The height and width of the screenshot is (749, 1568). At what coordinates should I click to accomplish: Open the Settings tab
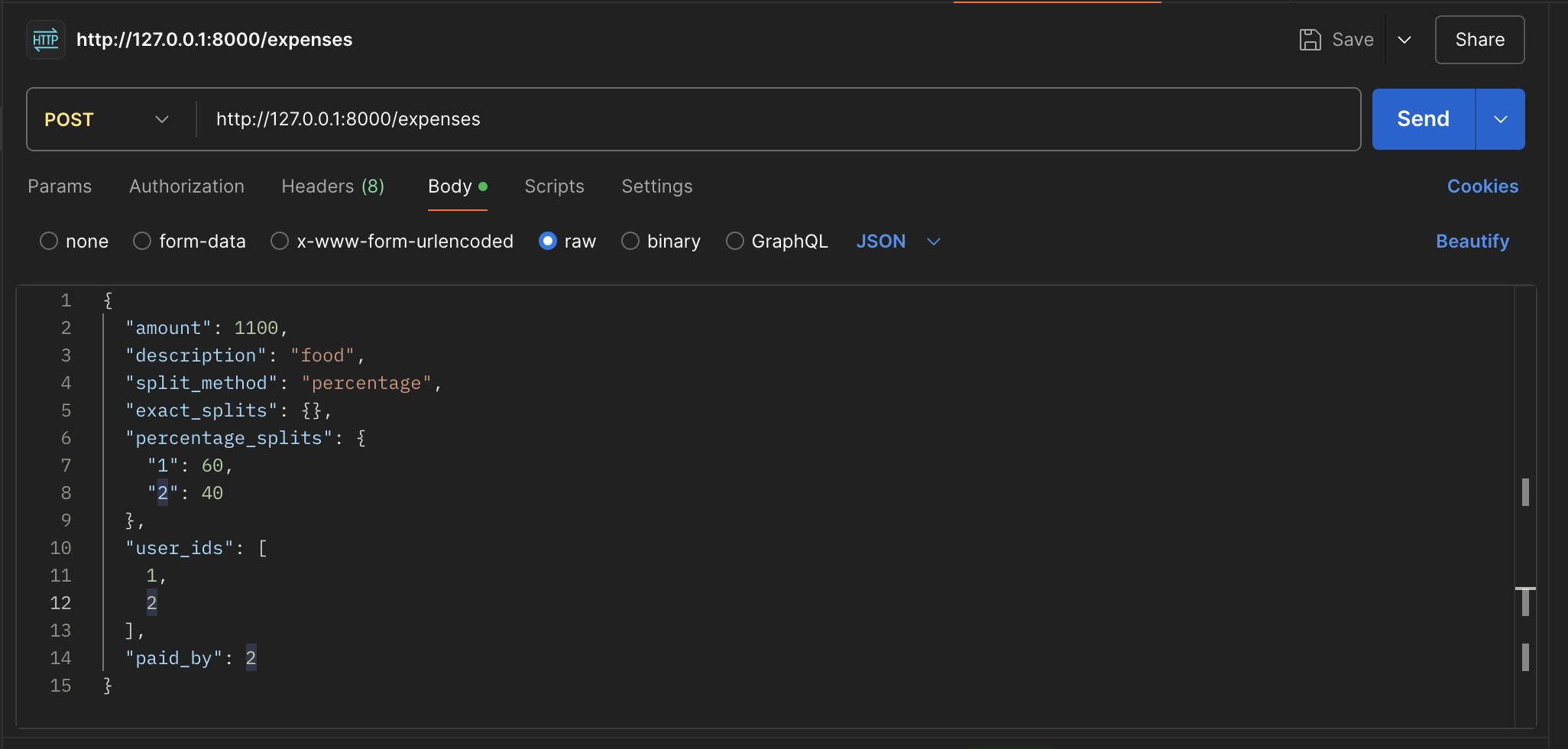(657, 186)
